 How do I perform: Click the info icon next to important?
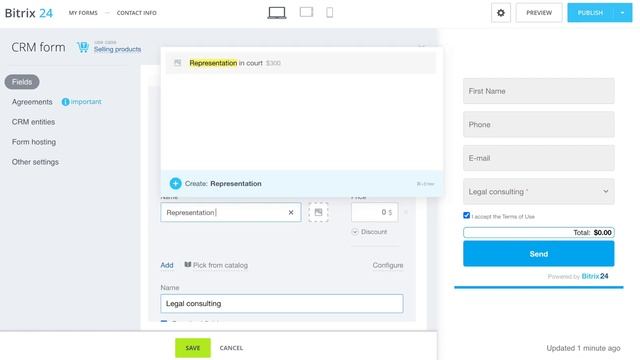(65, 102)
